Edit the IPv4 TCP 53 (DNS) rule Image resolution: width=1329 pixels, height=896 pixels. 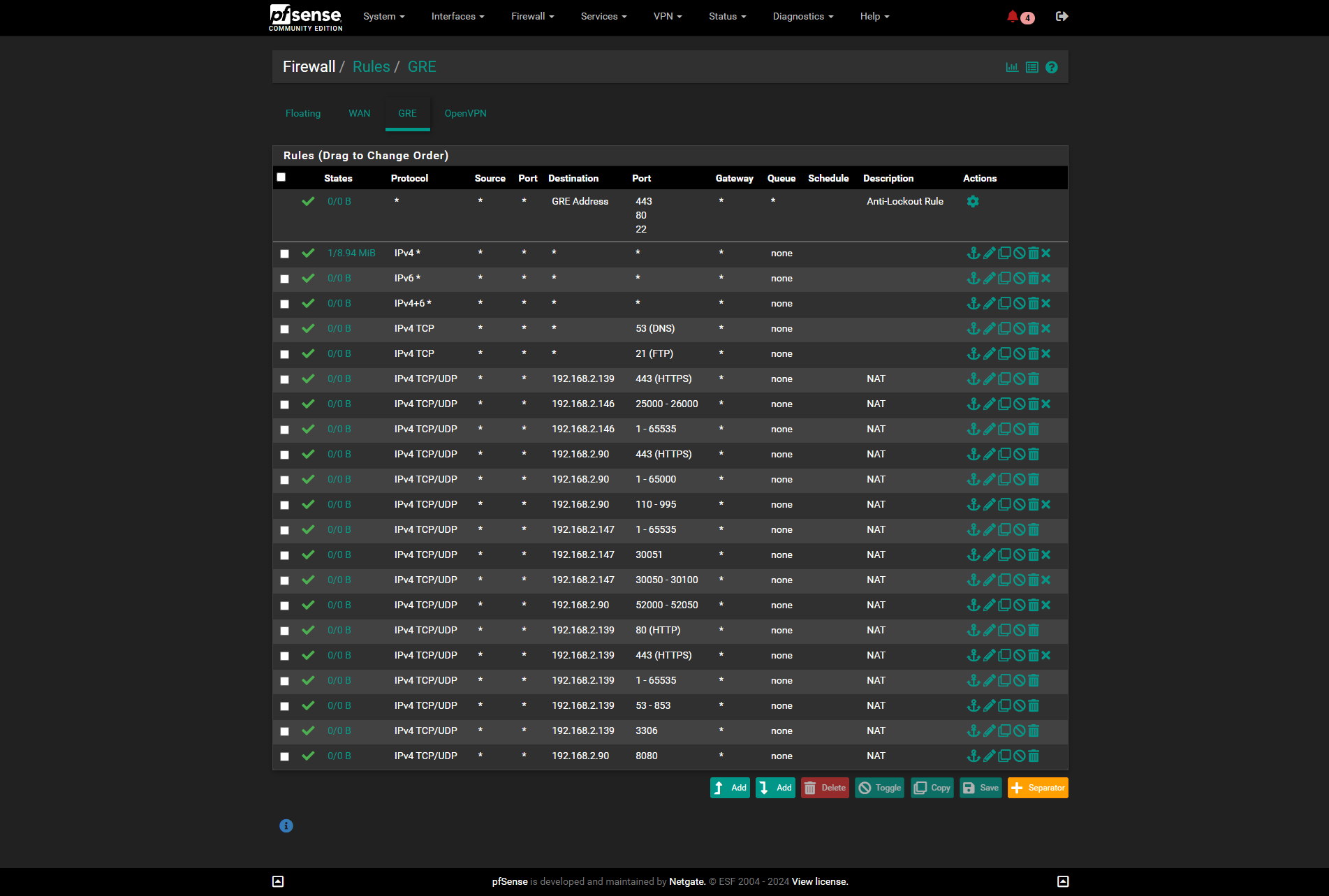coord(989,329)
